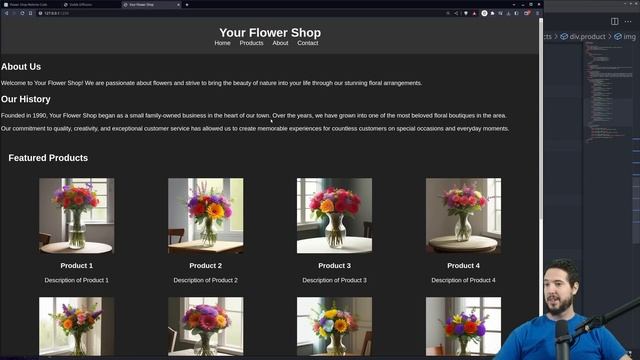Viewport: 640px width, 360px height.
Task: Open a new browser tab with the plus button
Action: pos(187,4)
